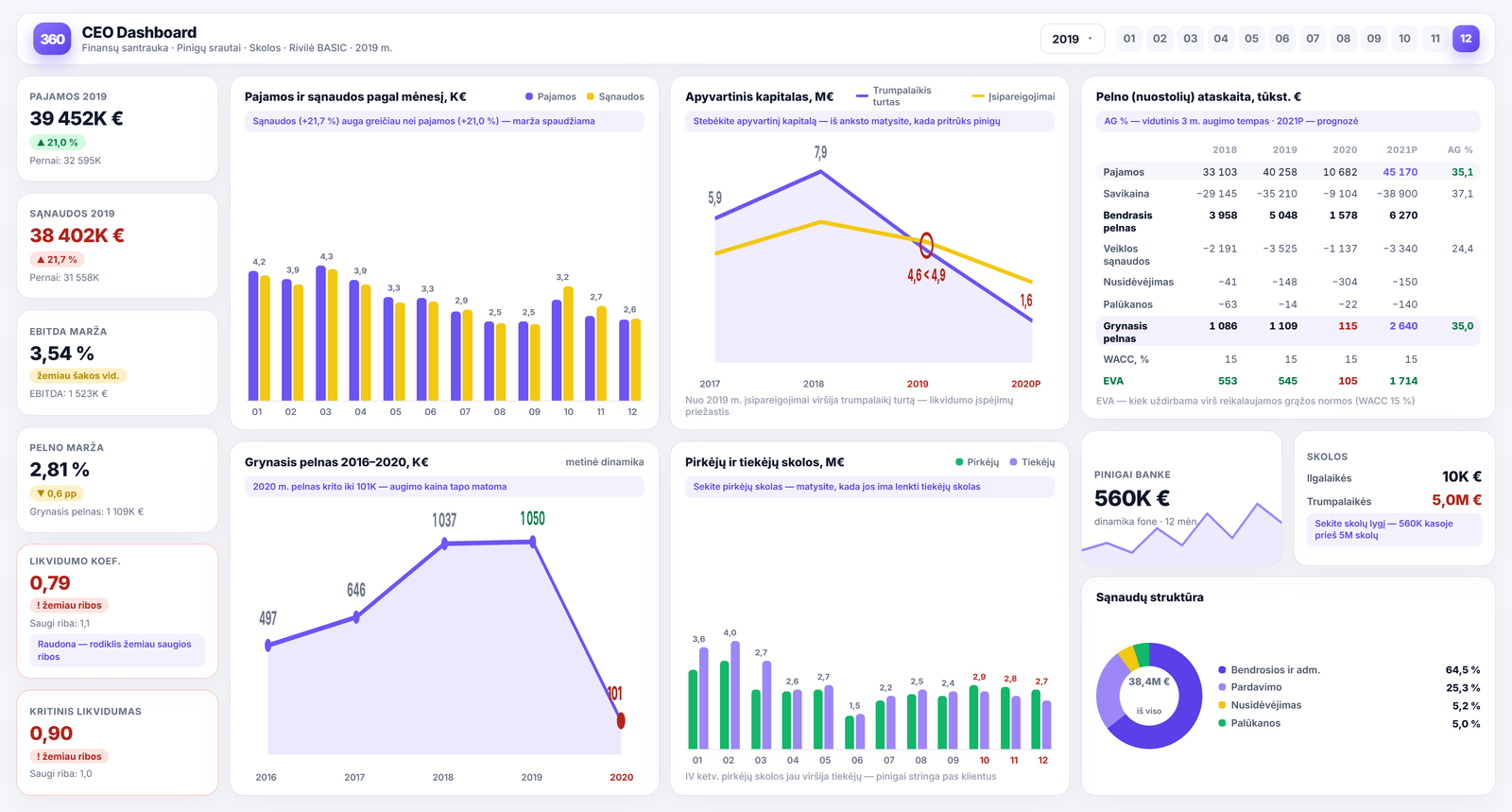The width and height of the screenshot is (1512, 812).
Task: Click the WACC, % row label
Action: point(1125,359)
